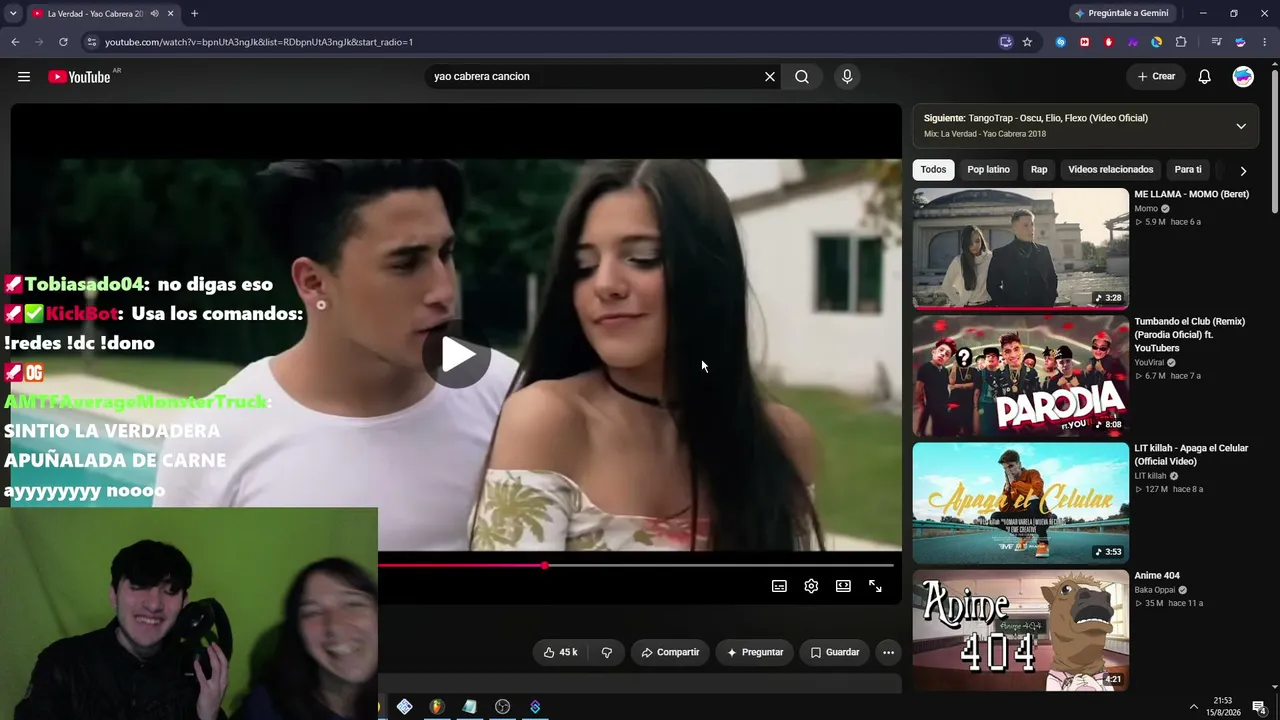The image size is (1280, 720).
Task: Open the Crear menu
Action: coord(1156,77)
